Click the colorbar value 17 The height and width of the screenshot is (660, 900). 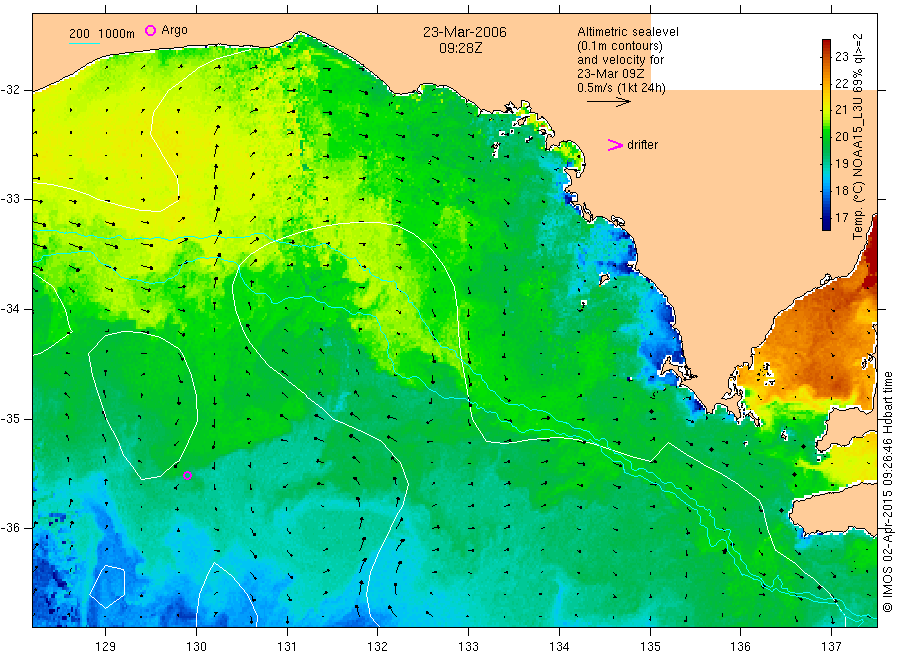841,218
